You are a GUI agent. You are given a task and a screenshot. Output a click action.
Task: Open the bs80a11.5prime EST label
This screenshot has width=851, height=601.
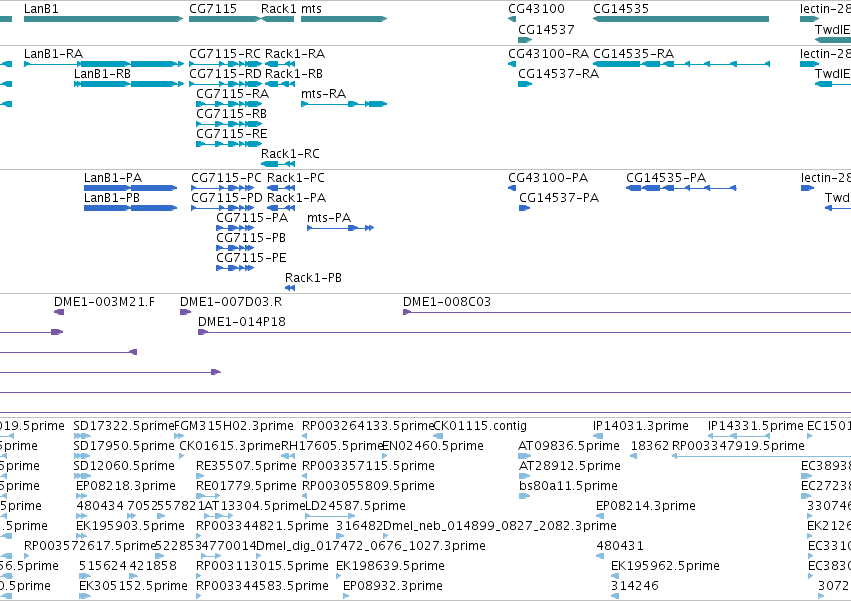pos(568,486)
